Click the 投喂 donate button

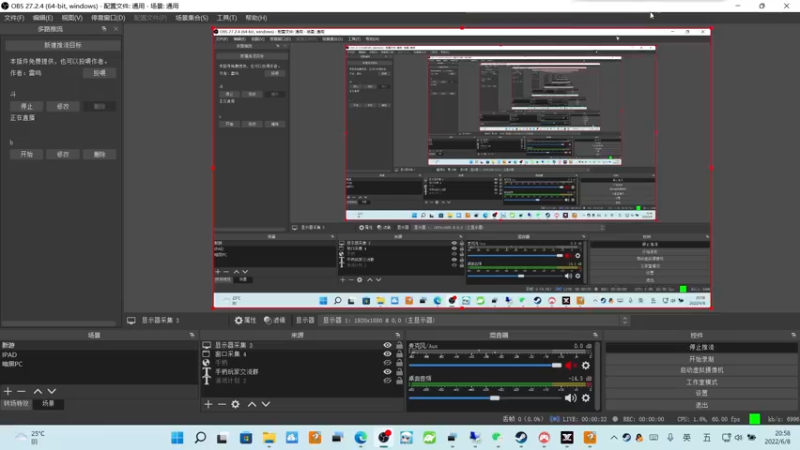[99, 73]
